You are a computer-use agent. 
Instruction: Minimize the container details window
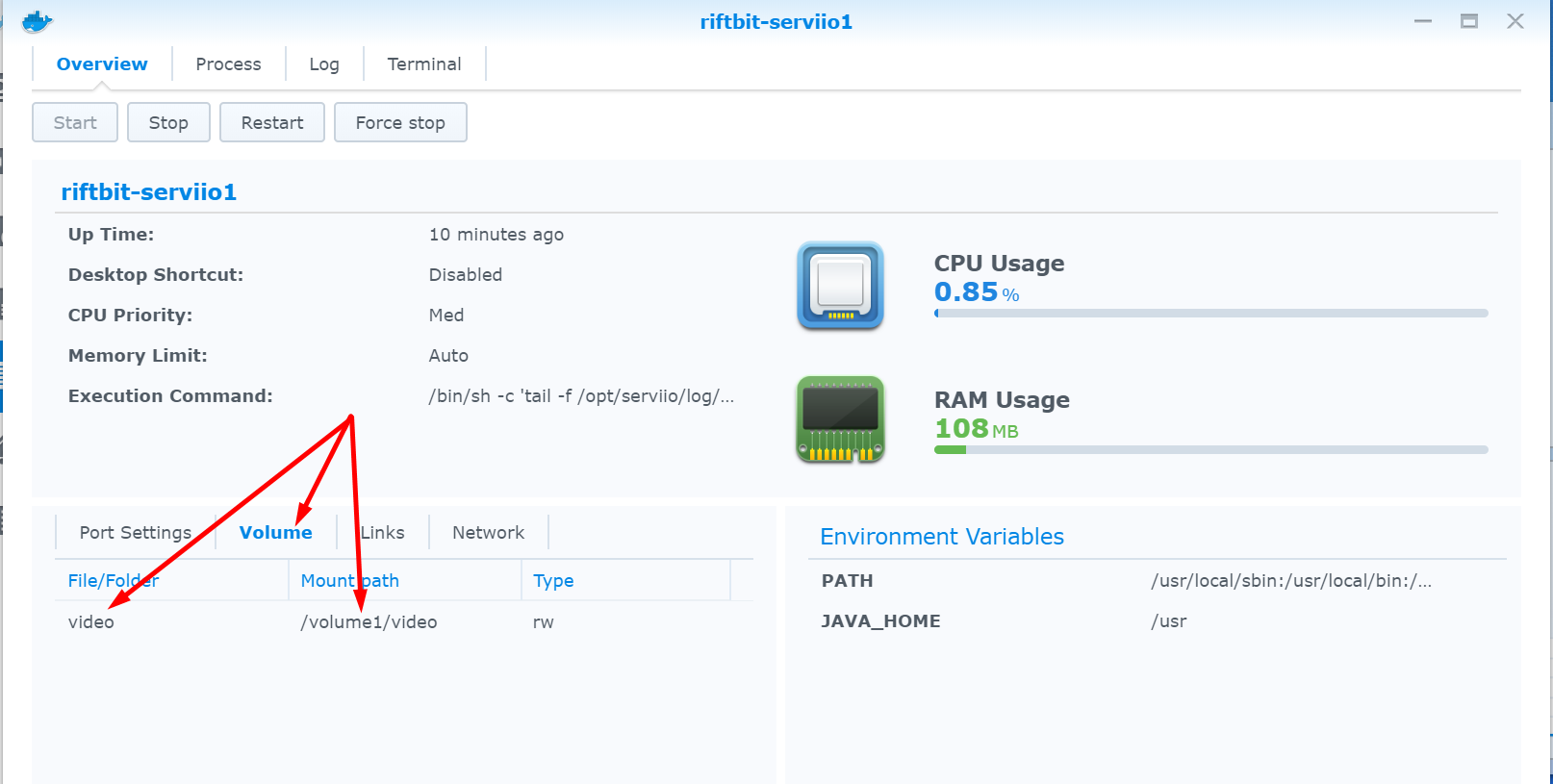pyautogui.click(x=1423, y=21)
